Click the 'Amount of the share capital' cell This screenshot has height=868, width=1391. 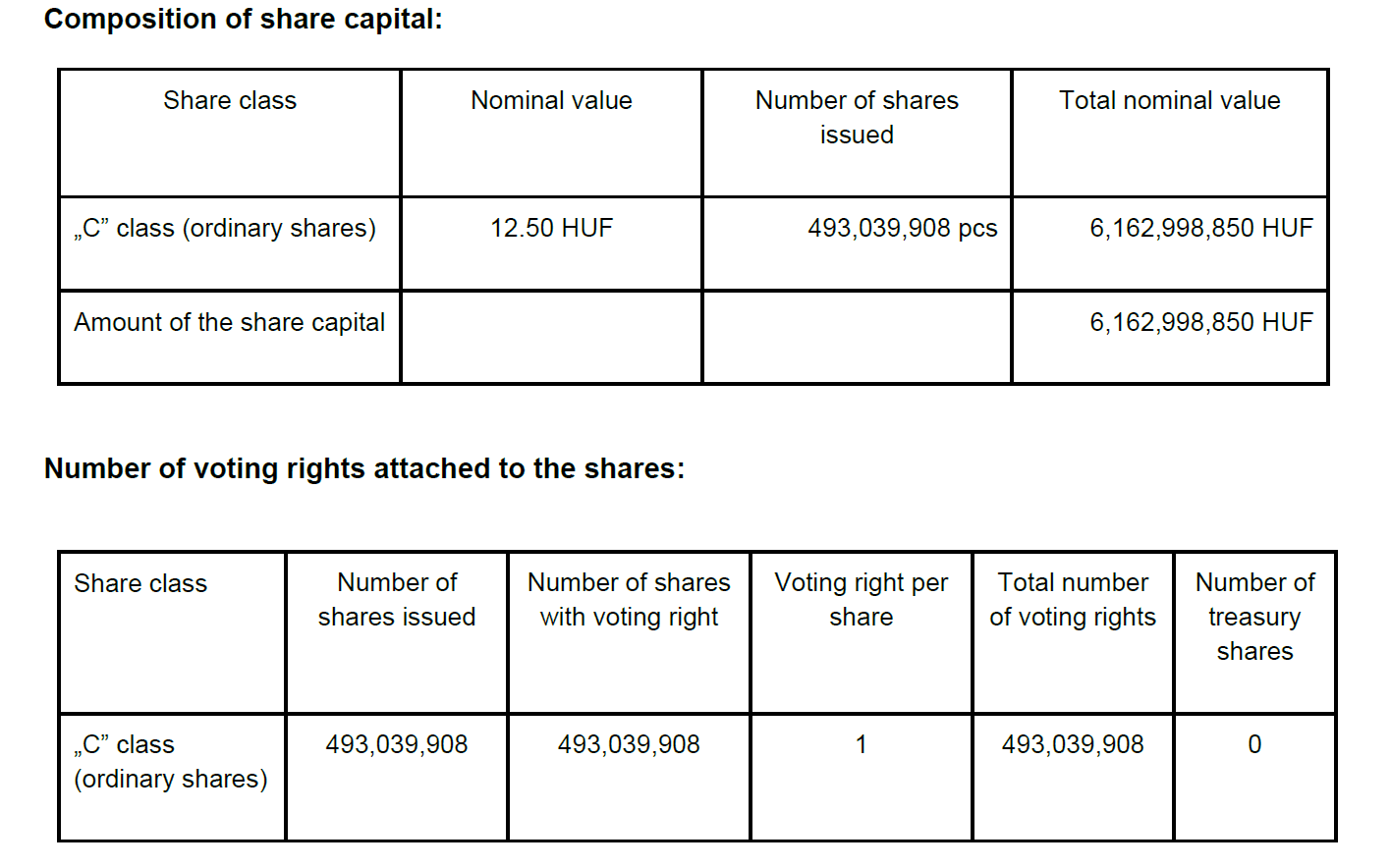[229, 323]
